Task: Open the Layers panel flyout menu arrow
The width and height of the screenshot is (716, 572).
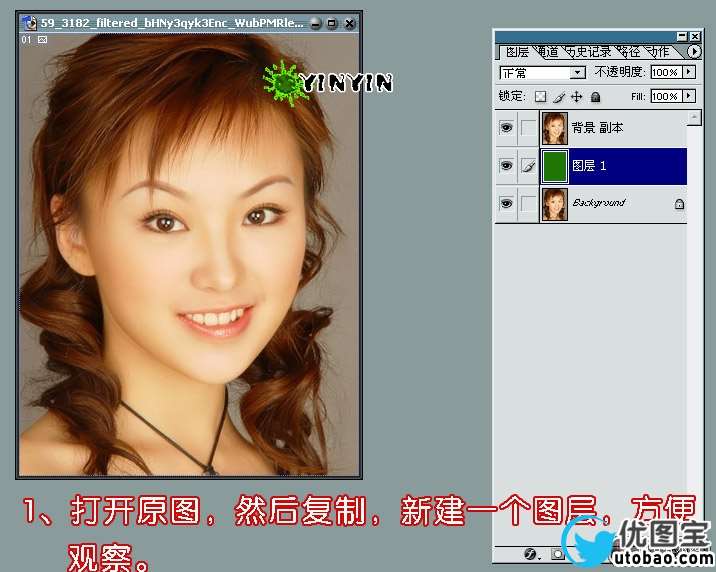Action: [694, 52]
